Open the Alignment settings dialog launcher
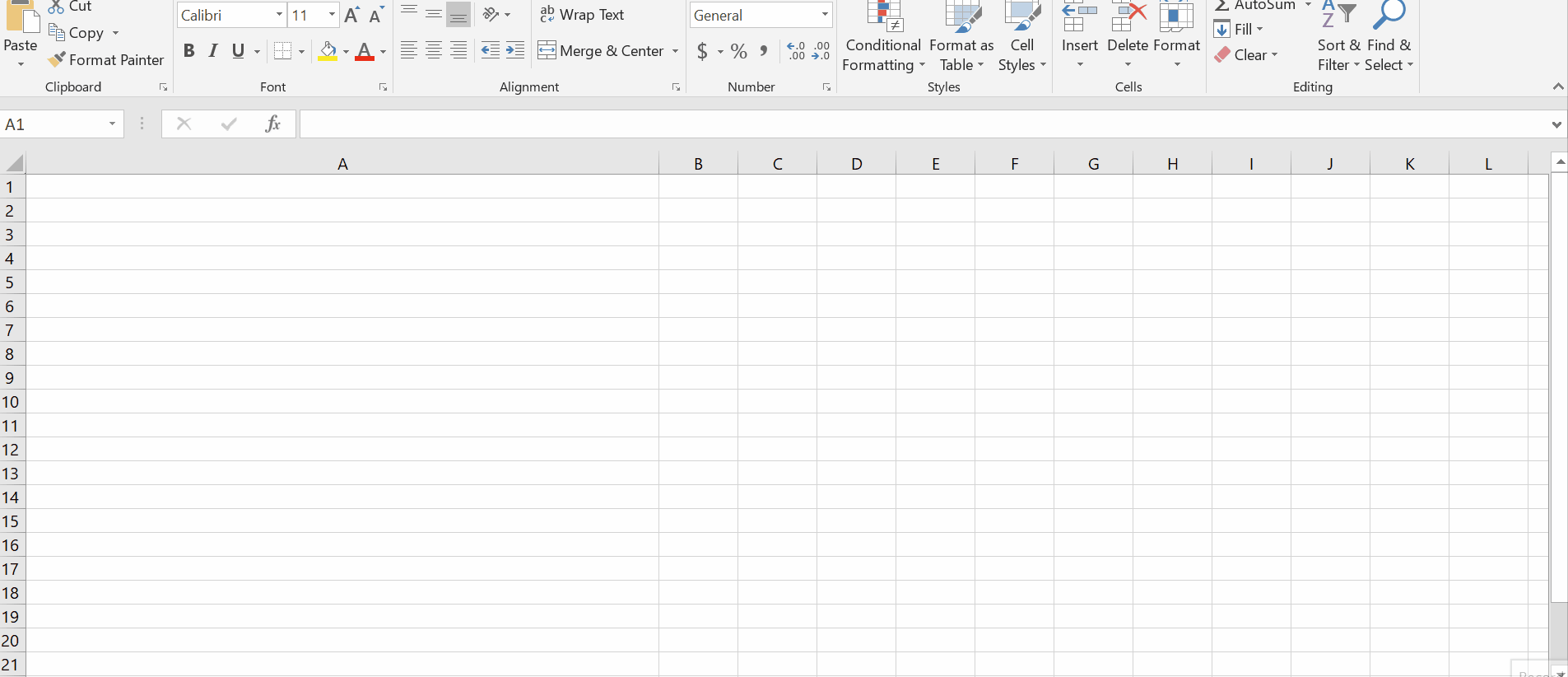The height and width of the screenshot is (677, 1568). pos(676,87)
